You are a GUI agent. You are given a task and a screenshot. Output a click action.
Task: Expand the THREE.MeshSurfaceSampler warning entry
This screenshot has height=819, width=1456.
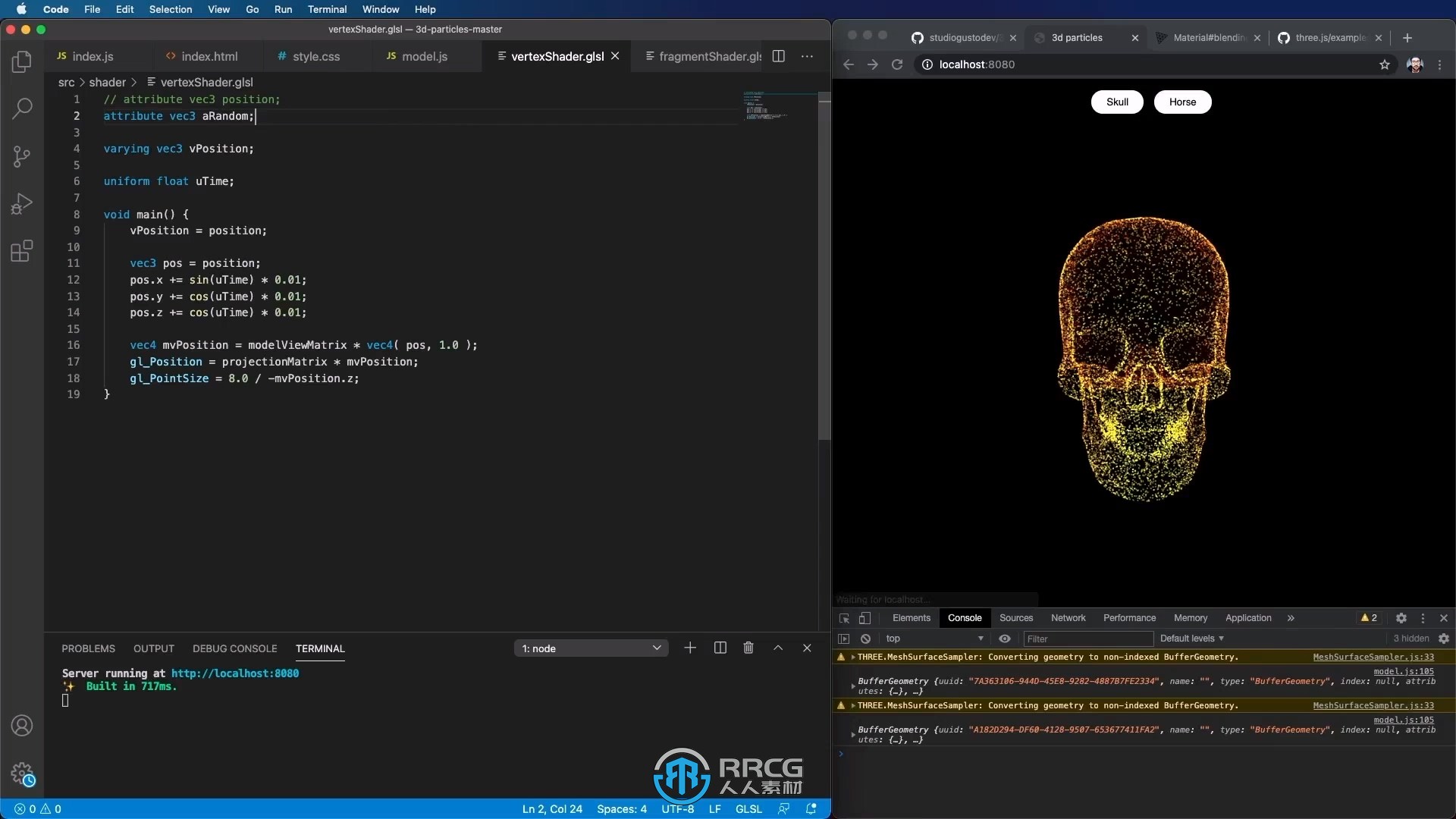pyautogui.click(x=854, y=657)
